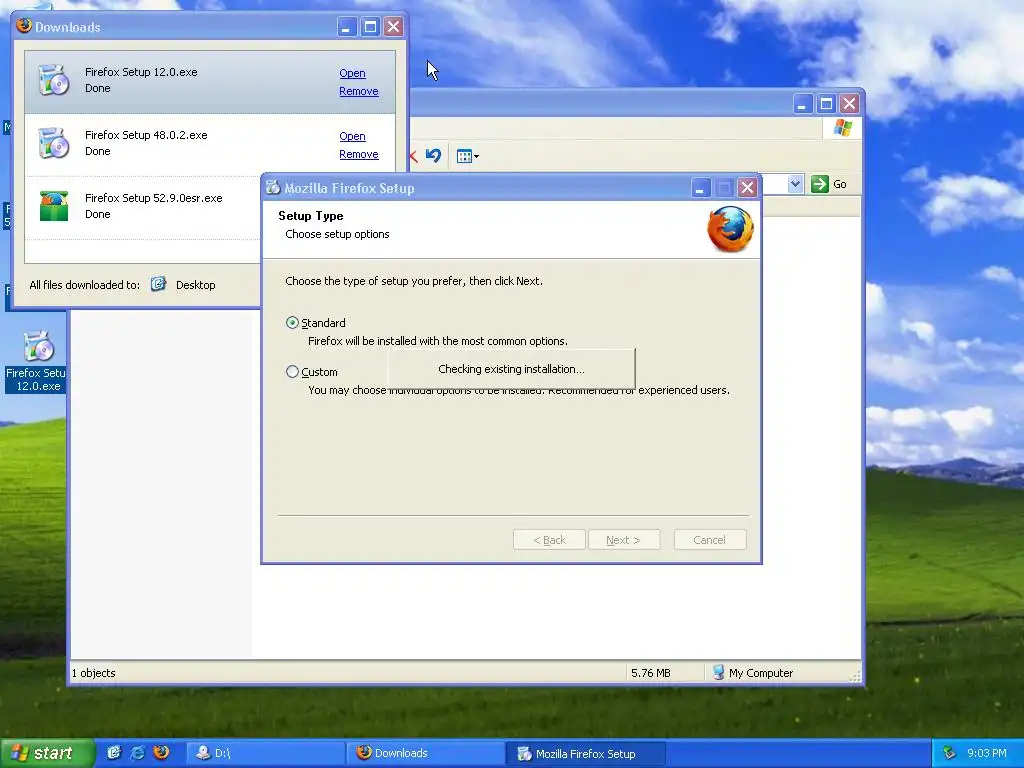
Task: Click Show Desktop quick launch icon
Action: (x=114, y=753)
